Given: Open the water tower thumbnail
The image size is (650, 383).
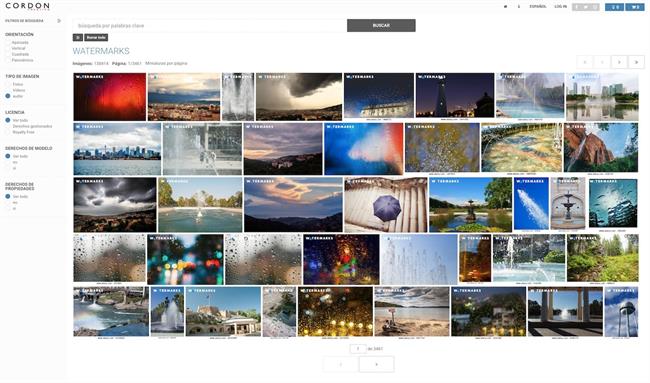Looking at the screenshot, I should pyautogui.click(x=621, y=312).
